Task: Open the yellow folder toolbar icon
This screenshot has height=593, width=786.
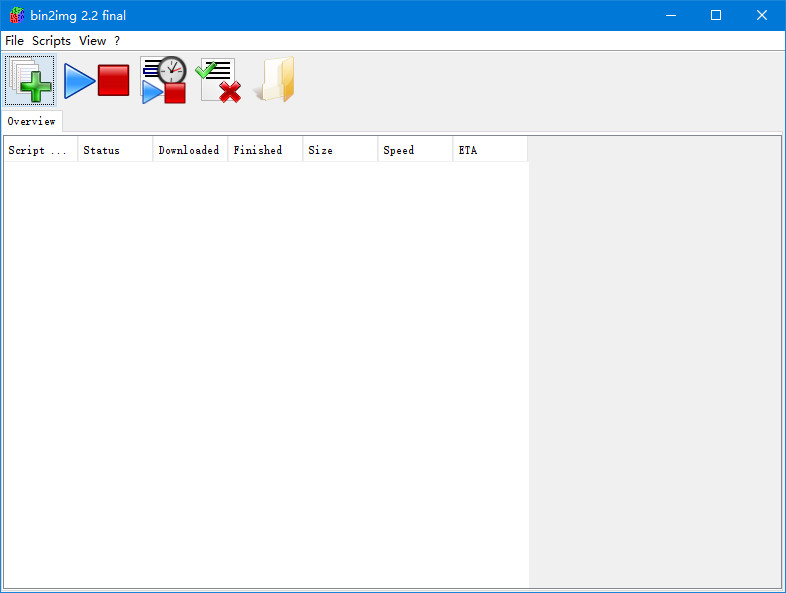Action: click(x=274, y=81)
